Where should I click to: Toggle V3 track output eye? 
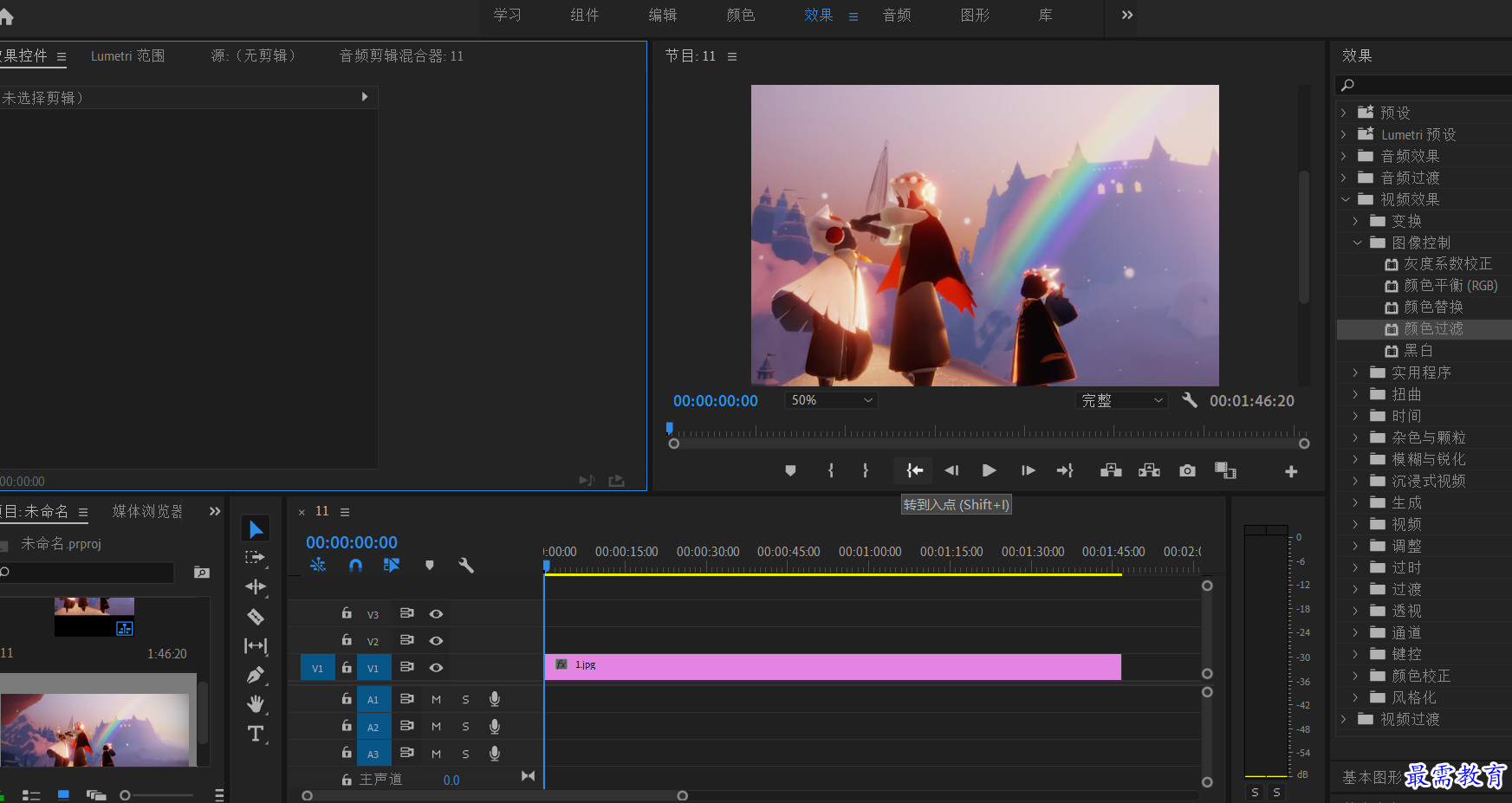(x=436, y=613)
